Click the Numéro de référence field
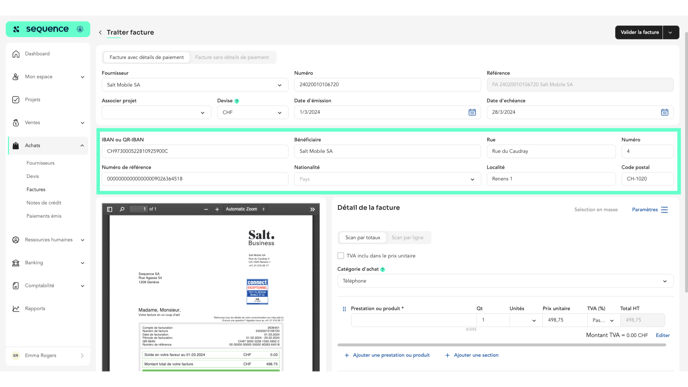This screenshot has width=688, height=387. tap(195, 179)
